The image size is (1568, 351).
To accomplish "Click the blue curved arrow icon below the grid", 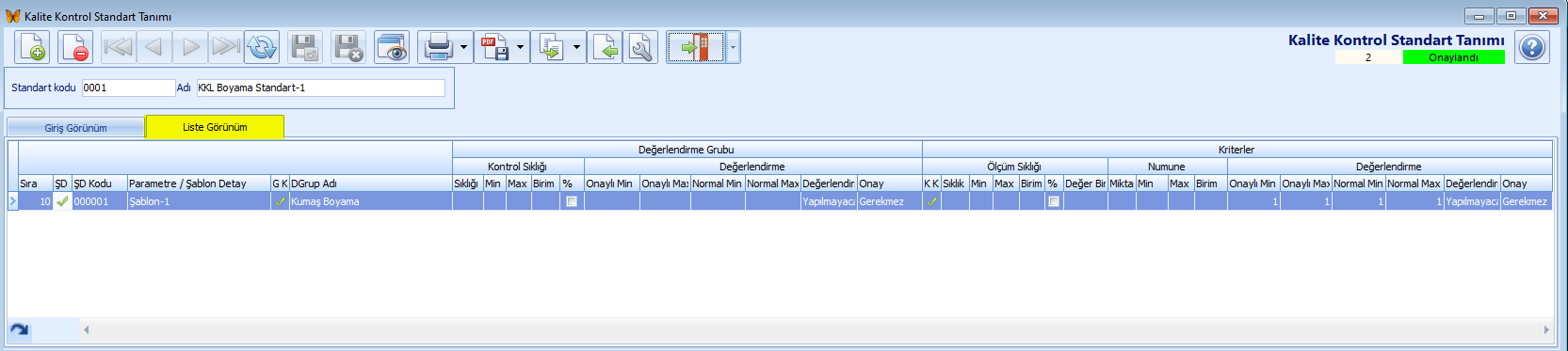I will pyautogui.click(x=19, y=329).
